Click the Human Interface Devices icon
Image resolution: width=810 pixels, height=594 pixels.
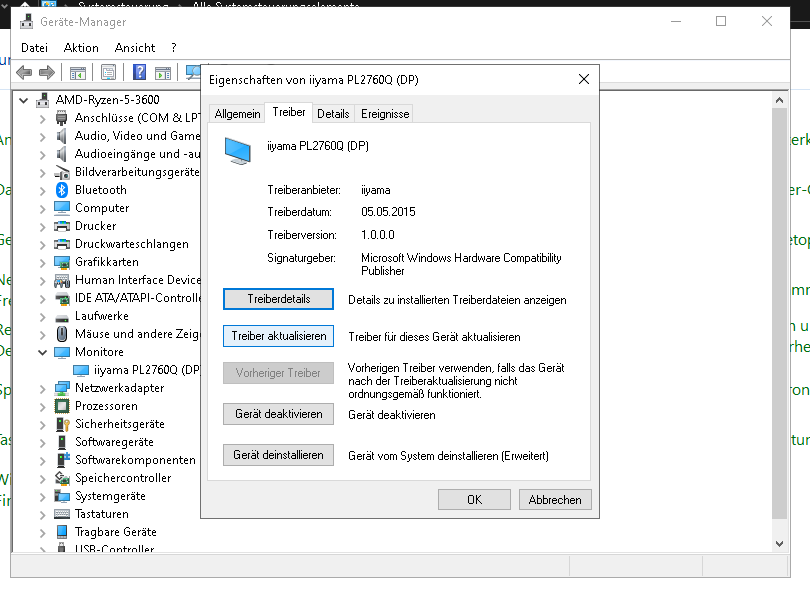pos(62,280)
